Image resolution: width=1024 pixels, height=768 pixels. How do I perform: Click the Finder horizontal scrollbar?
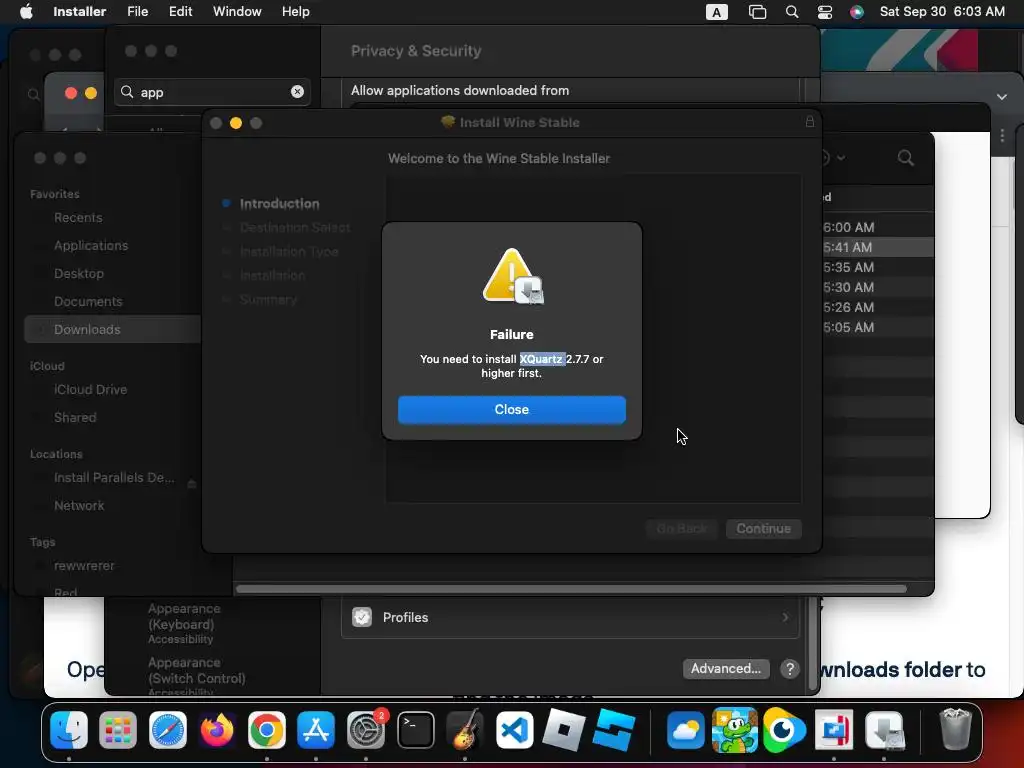571,588
